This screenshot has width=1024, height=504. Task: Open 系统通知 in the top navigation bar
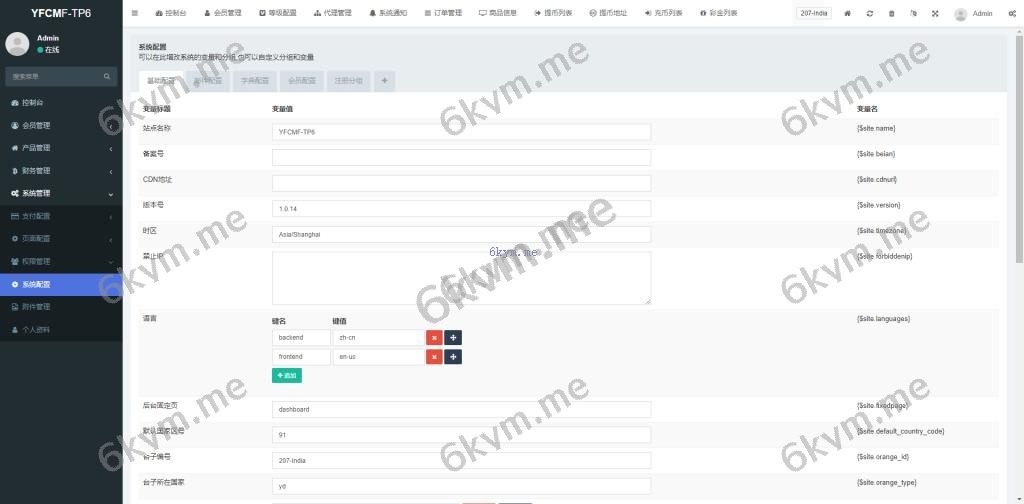tap(387, 13)
